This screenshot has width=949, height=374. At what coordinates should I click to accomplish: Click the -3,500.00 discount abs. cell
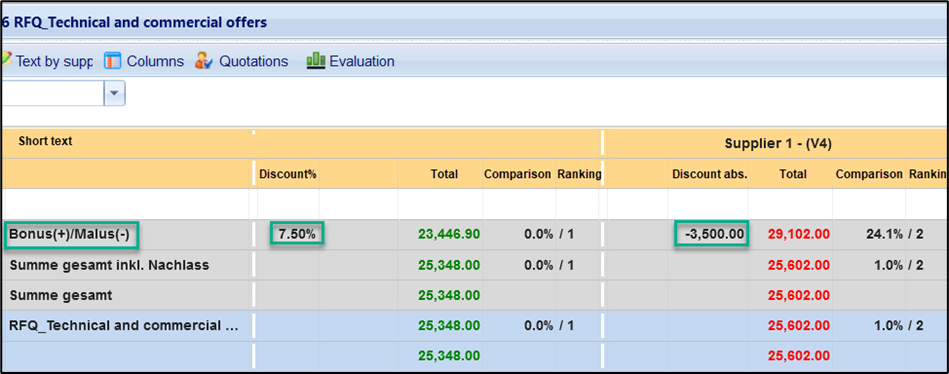(x=712, y=234)
